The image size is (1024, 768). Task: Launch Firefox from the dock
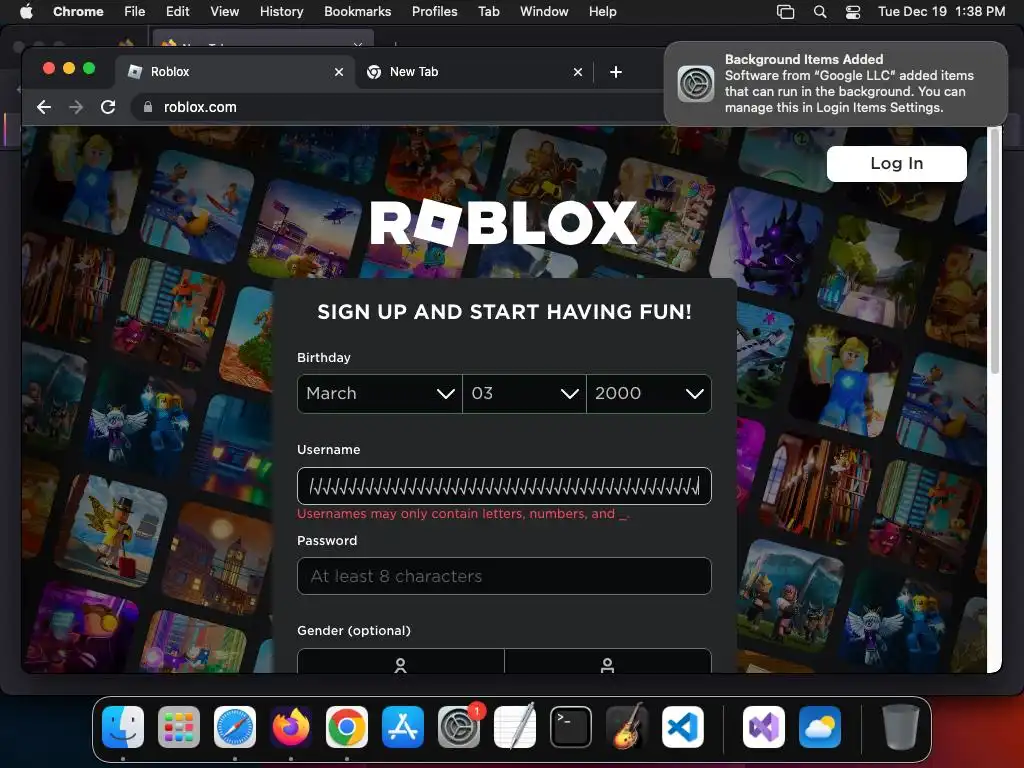291,727
